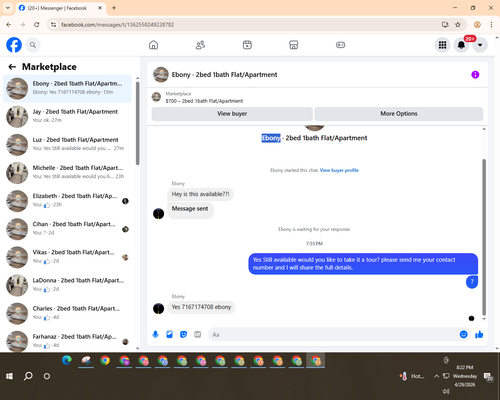Open the Gaming icon in top navigation
Image resolution: width=500 pixels, height=400 pixels.
340,45
